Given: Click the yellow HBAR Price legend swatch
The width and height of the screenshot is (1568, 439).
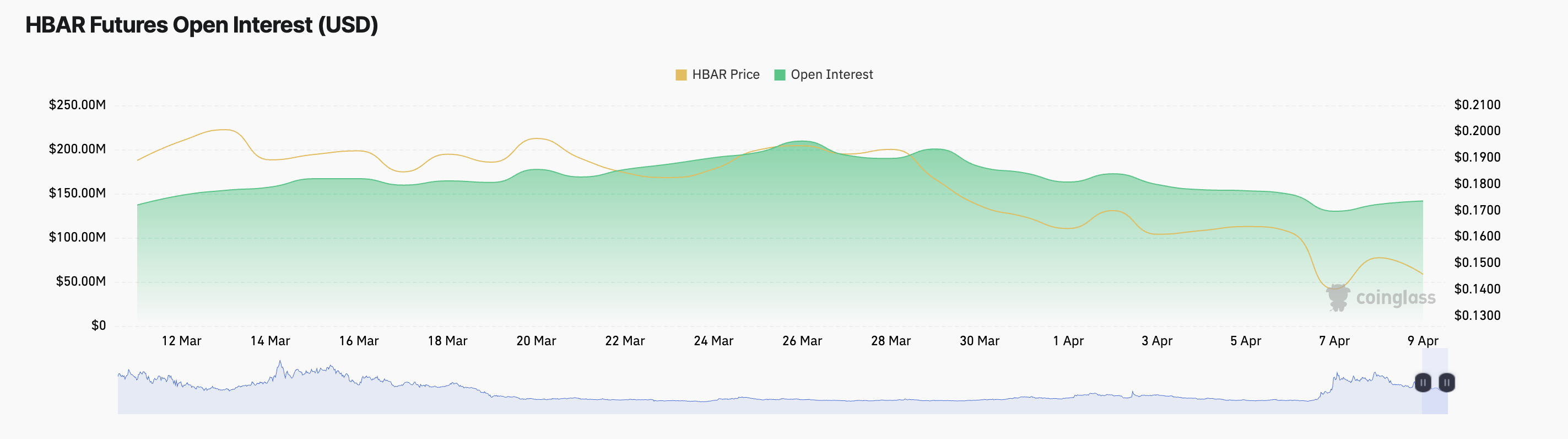Looking at the screenshot, I should 680,75.
